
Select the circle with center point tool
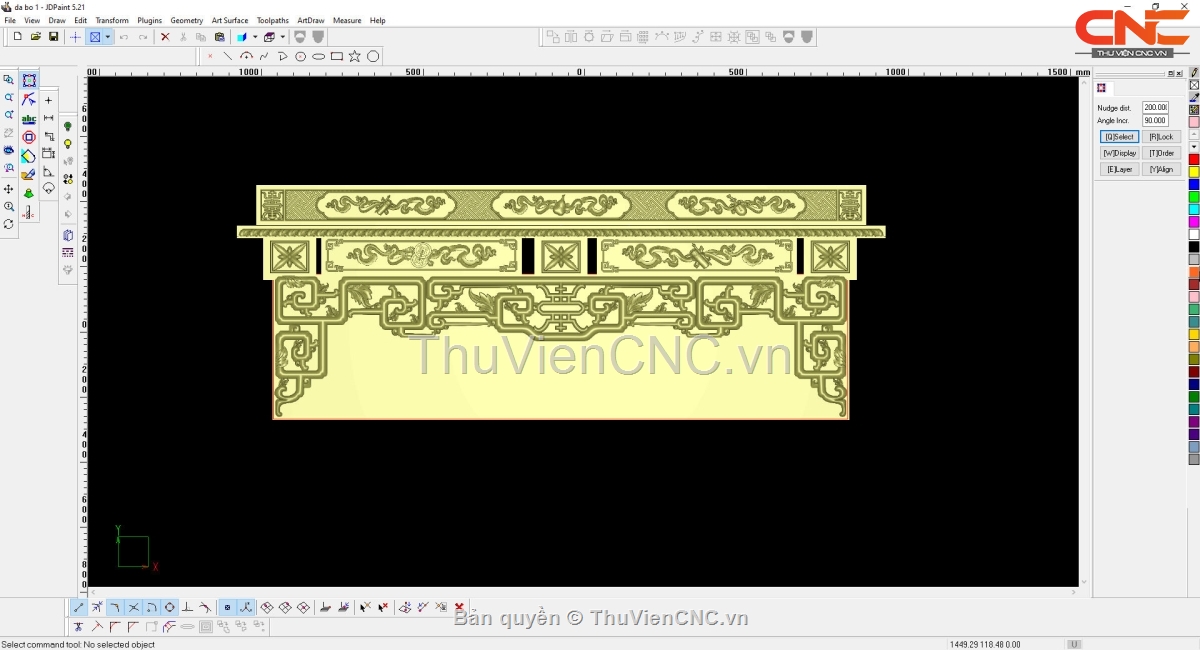300,56
